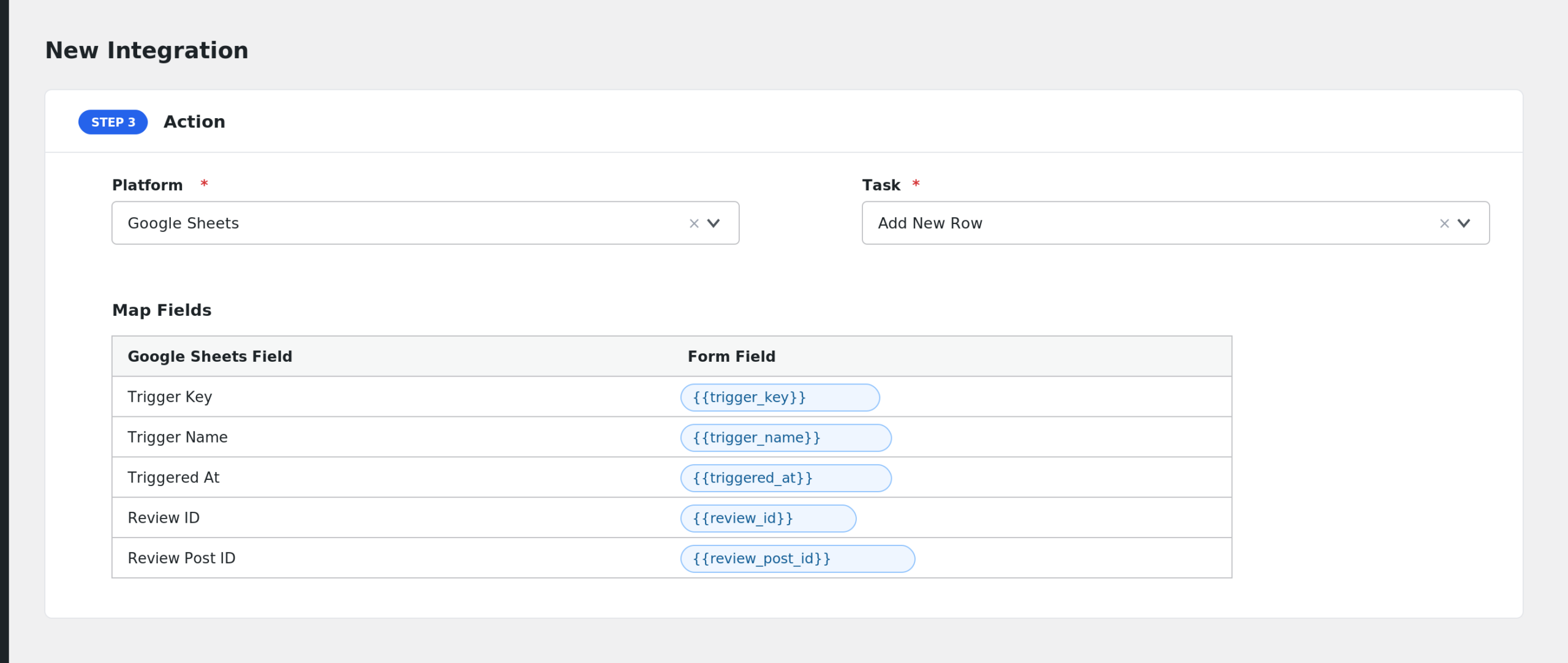1568x663 pixels.
Task: Click the {{review_id}} form field tag
Action: coord(768,519)
